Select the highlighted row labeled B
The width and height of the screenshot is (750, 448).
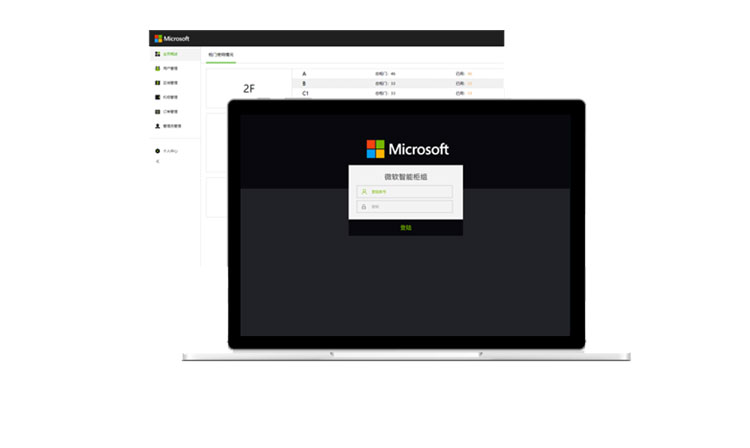tap(398, 83)
